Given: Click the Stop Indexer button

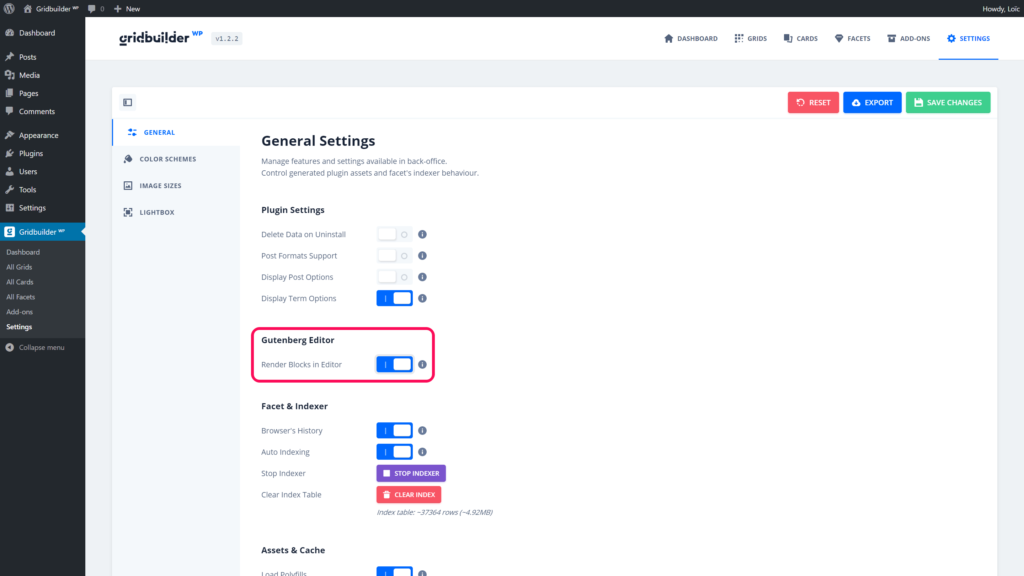Looking at the screenshot, I should [x=411, y=473].
